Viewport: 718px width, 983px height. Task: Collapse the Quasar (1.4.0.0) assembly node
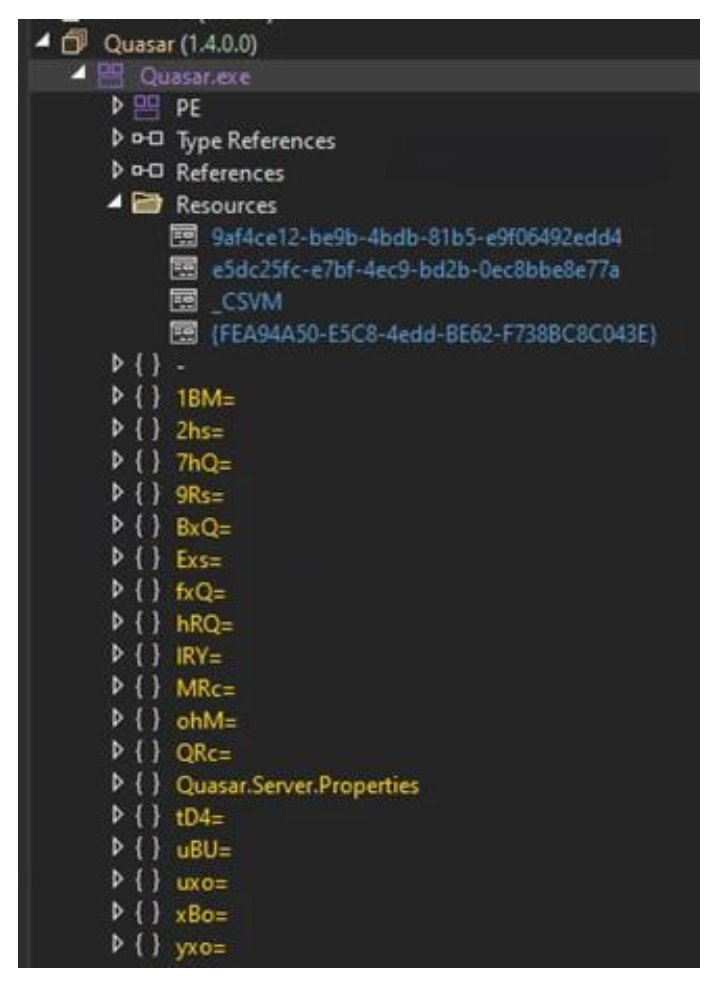pyautogui.click(x=47, y=45)
